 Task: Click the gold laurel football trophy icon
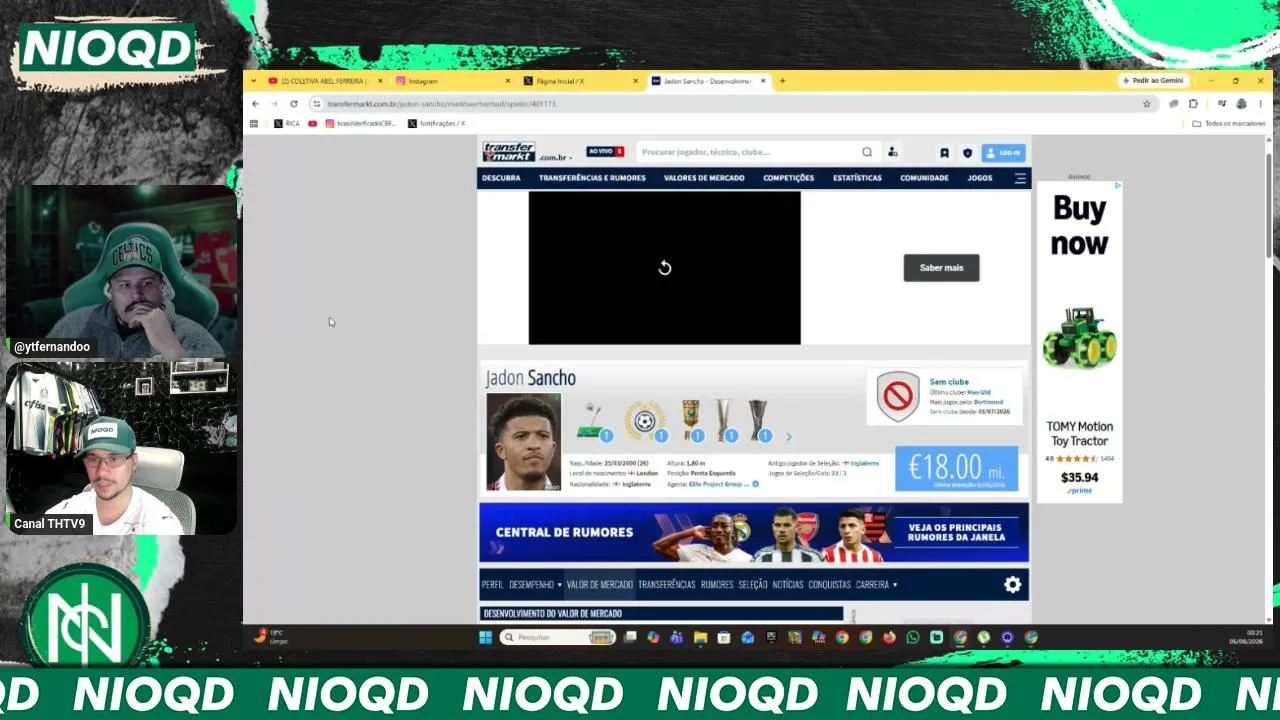coord(646,421)
